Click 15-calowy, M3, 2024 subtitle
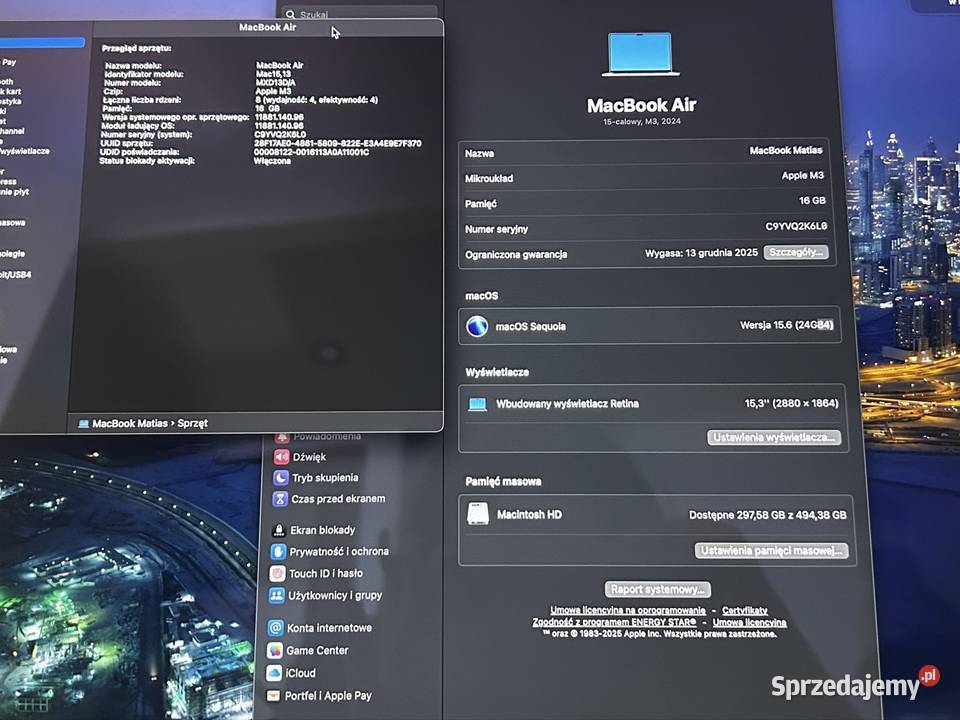This screenshot has height=720, width=960. (642, 121)
